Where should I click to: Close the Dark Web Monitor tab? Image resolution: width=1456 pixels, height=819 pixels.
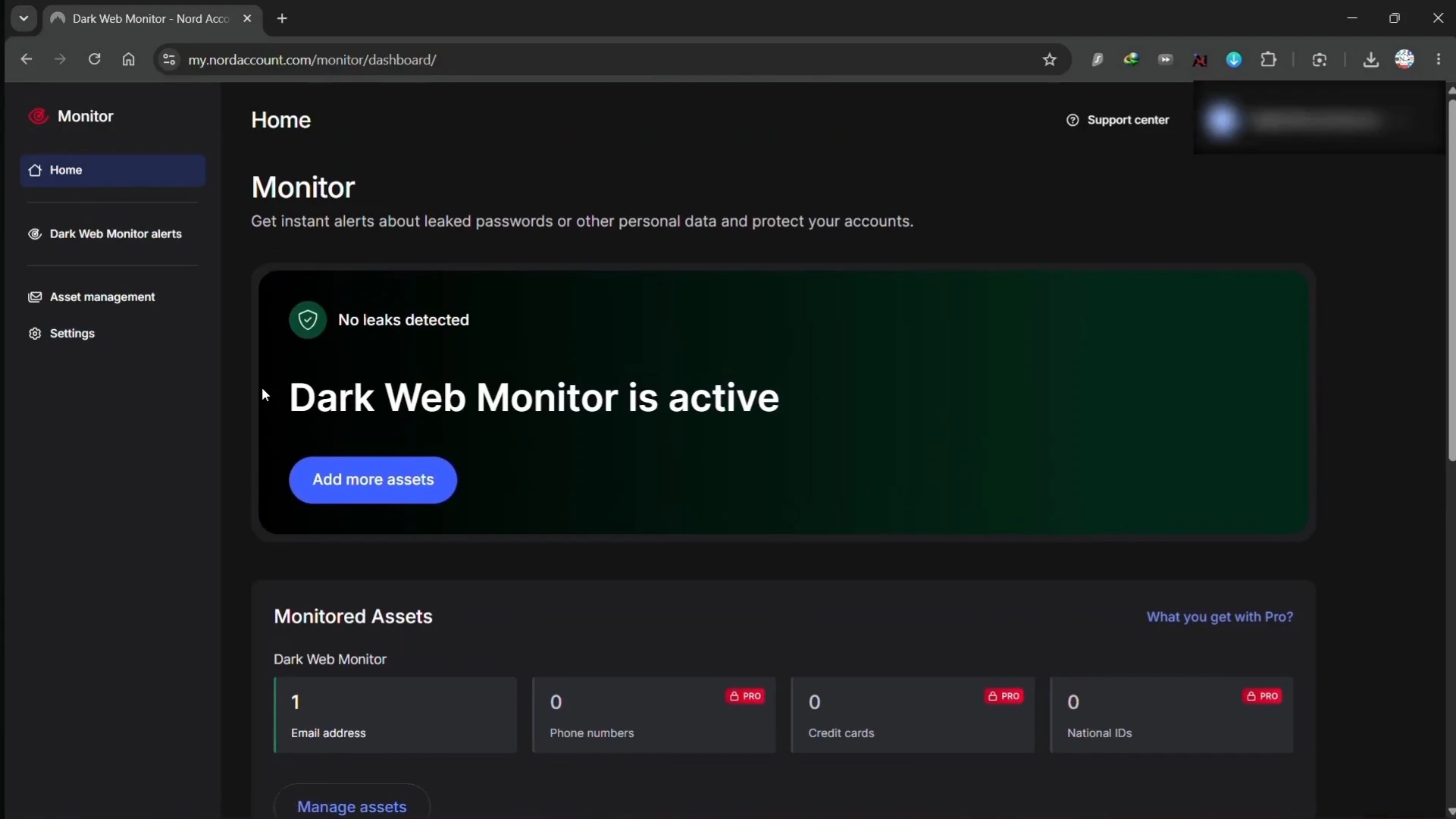click(x=247, y=18)
